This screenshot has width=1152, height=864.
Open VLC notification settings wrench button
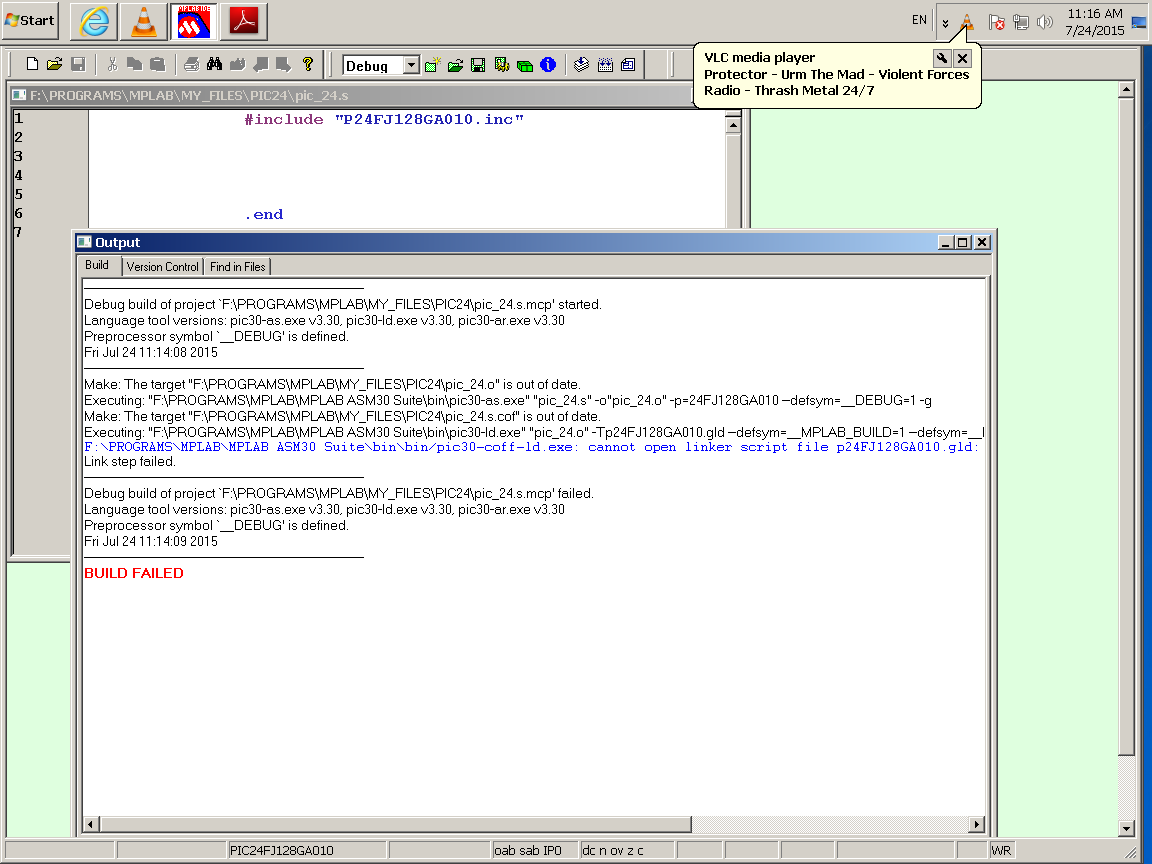point(941,58)
